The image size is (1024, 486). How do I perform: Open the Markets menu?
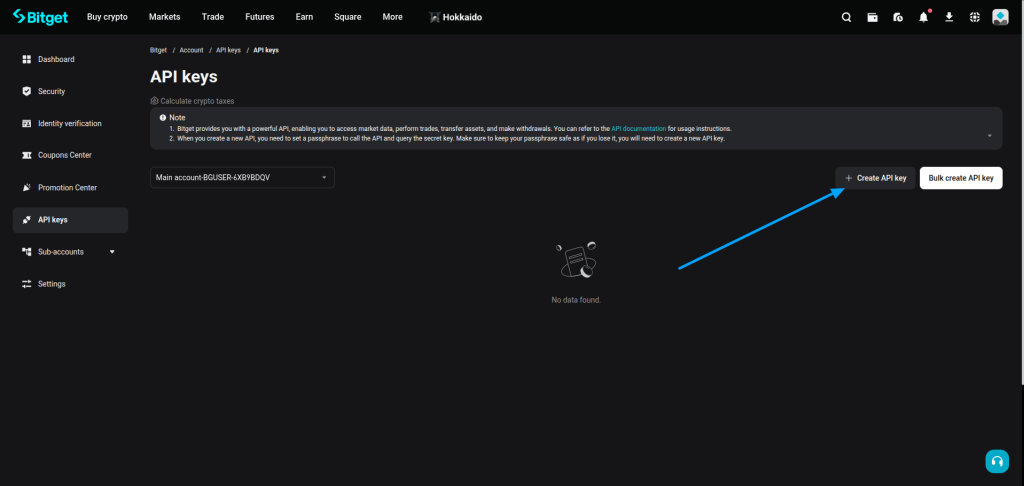164,17
